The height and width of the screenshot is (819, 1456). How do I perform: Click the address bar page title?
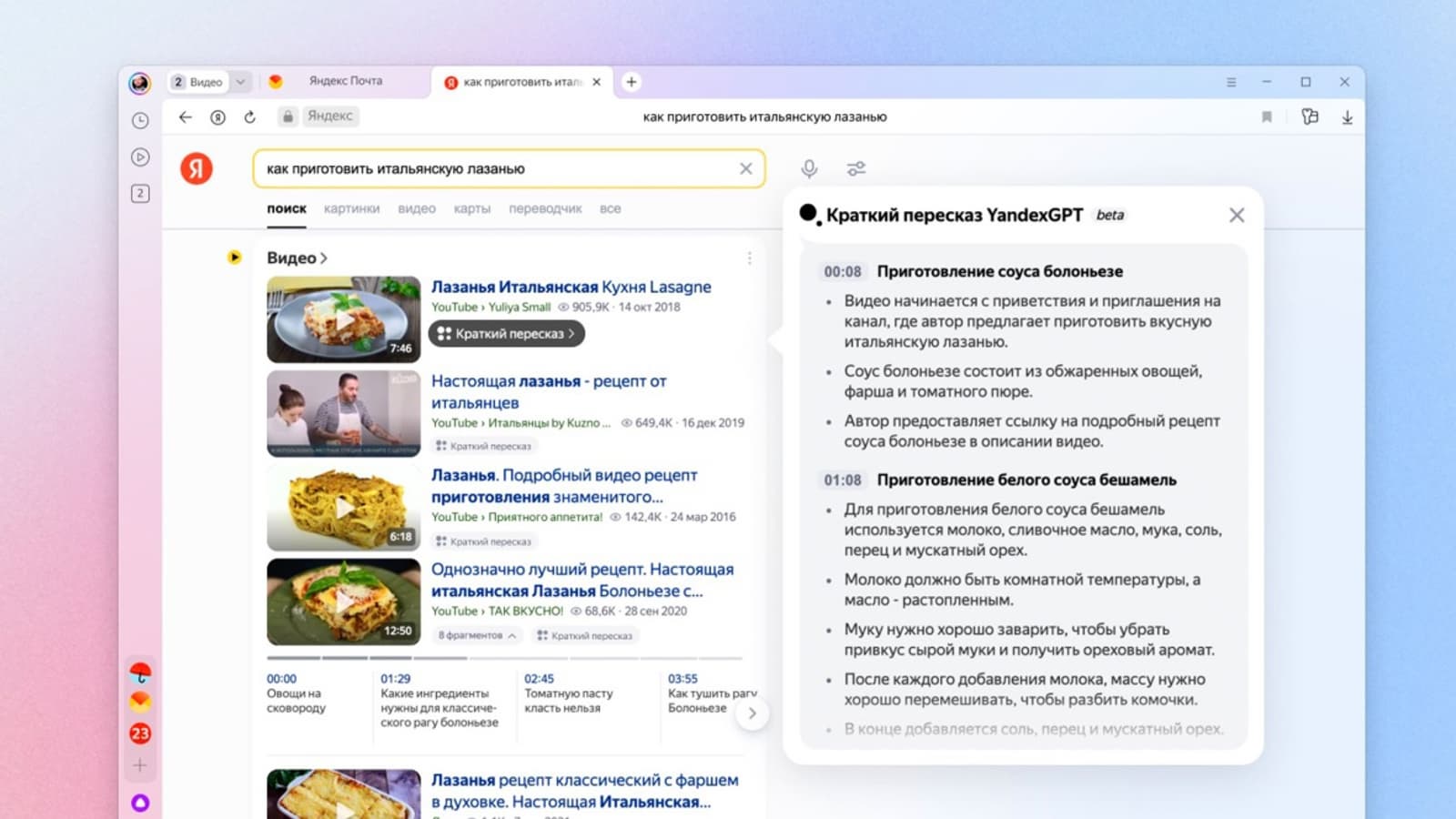[x=764, y=116]
